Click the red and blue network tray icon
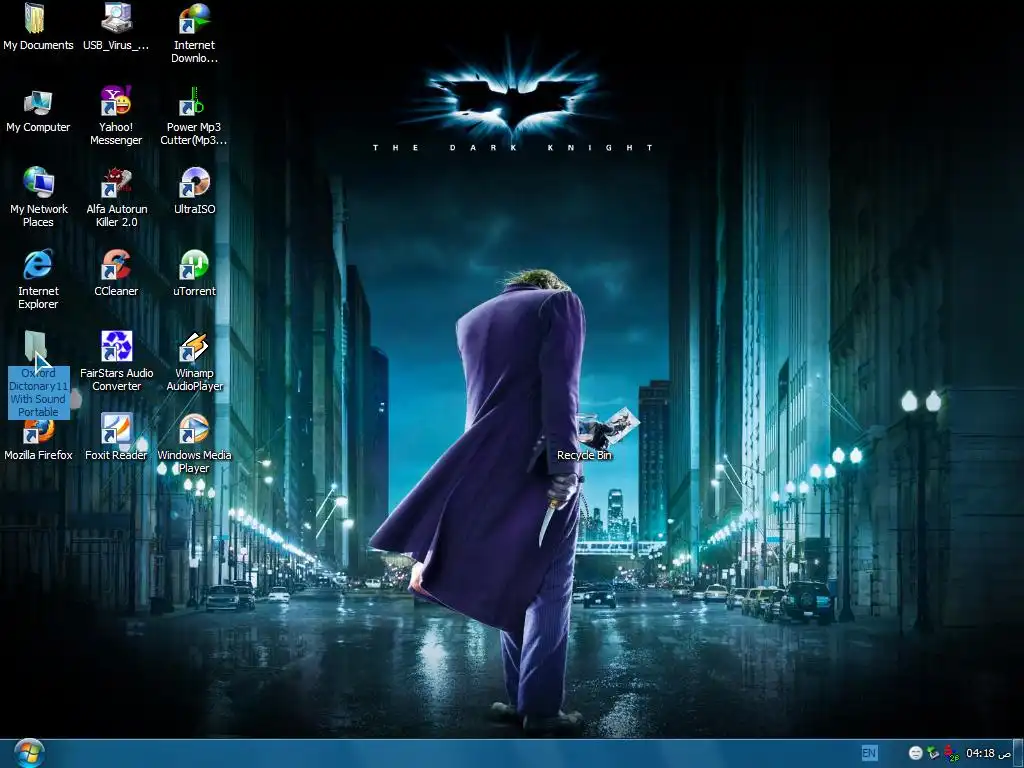 pyautogui.click(x=952, y=753)
